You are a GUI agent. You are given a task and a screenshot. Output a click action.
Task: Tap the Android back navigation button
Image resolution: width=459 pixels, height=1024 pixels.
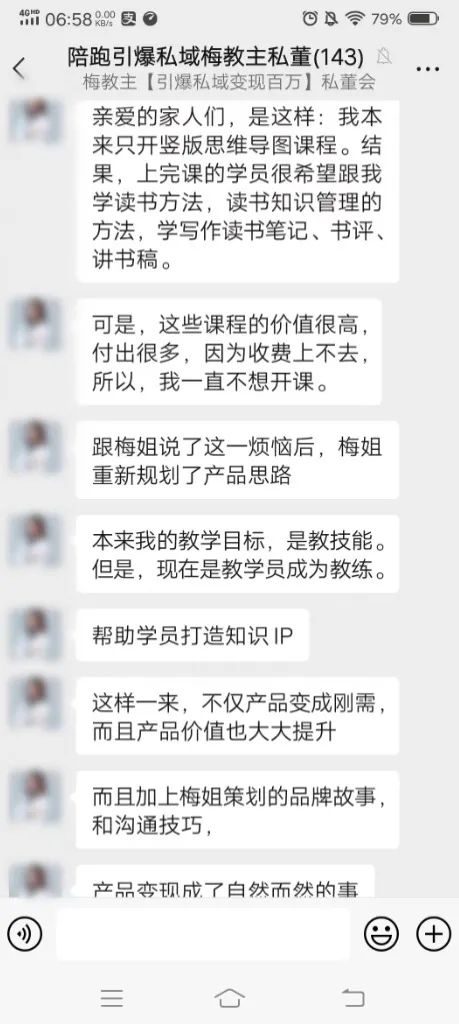(353, 997)
